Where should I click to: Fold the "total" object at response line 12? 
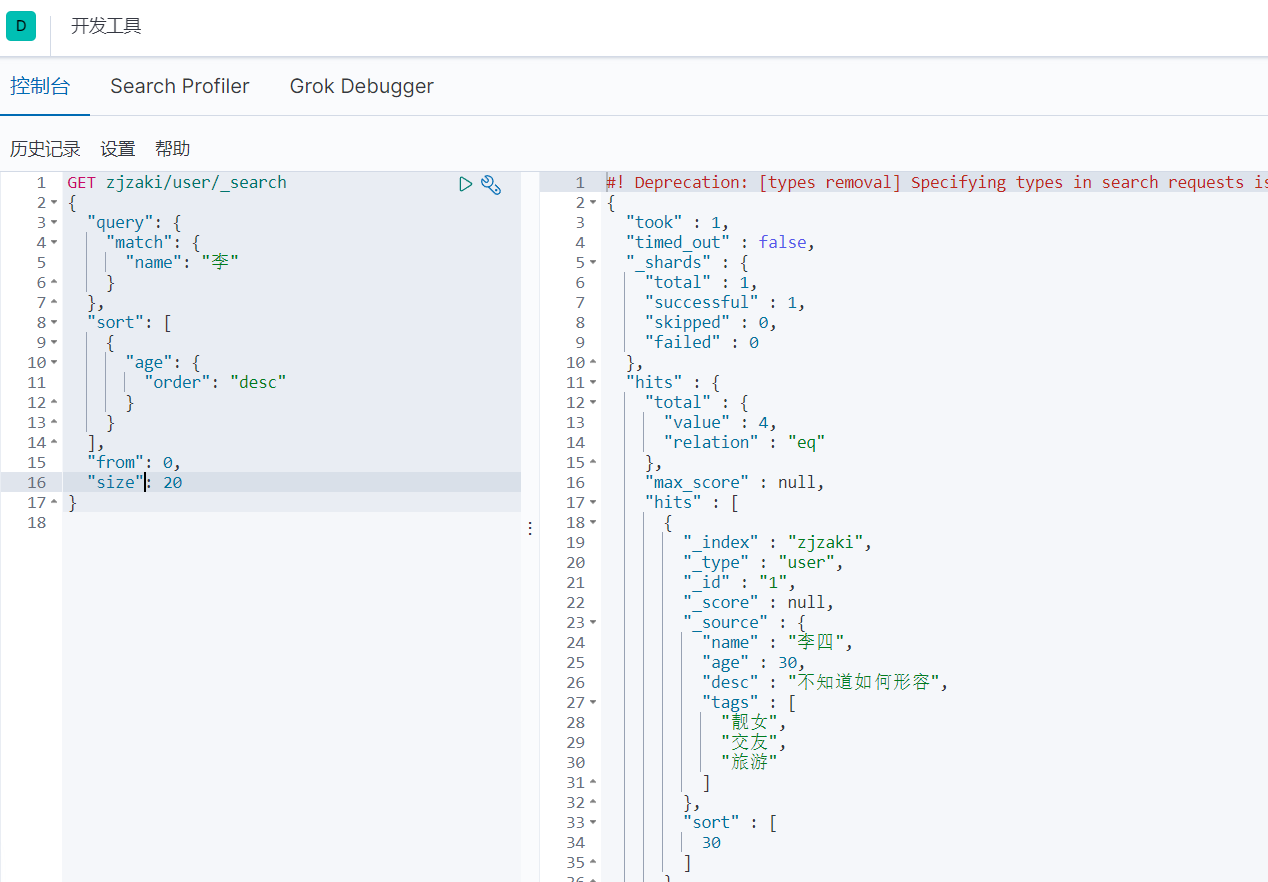(x=593, y=403)
